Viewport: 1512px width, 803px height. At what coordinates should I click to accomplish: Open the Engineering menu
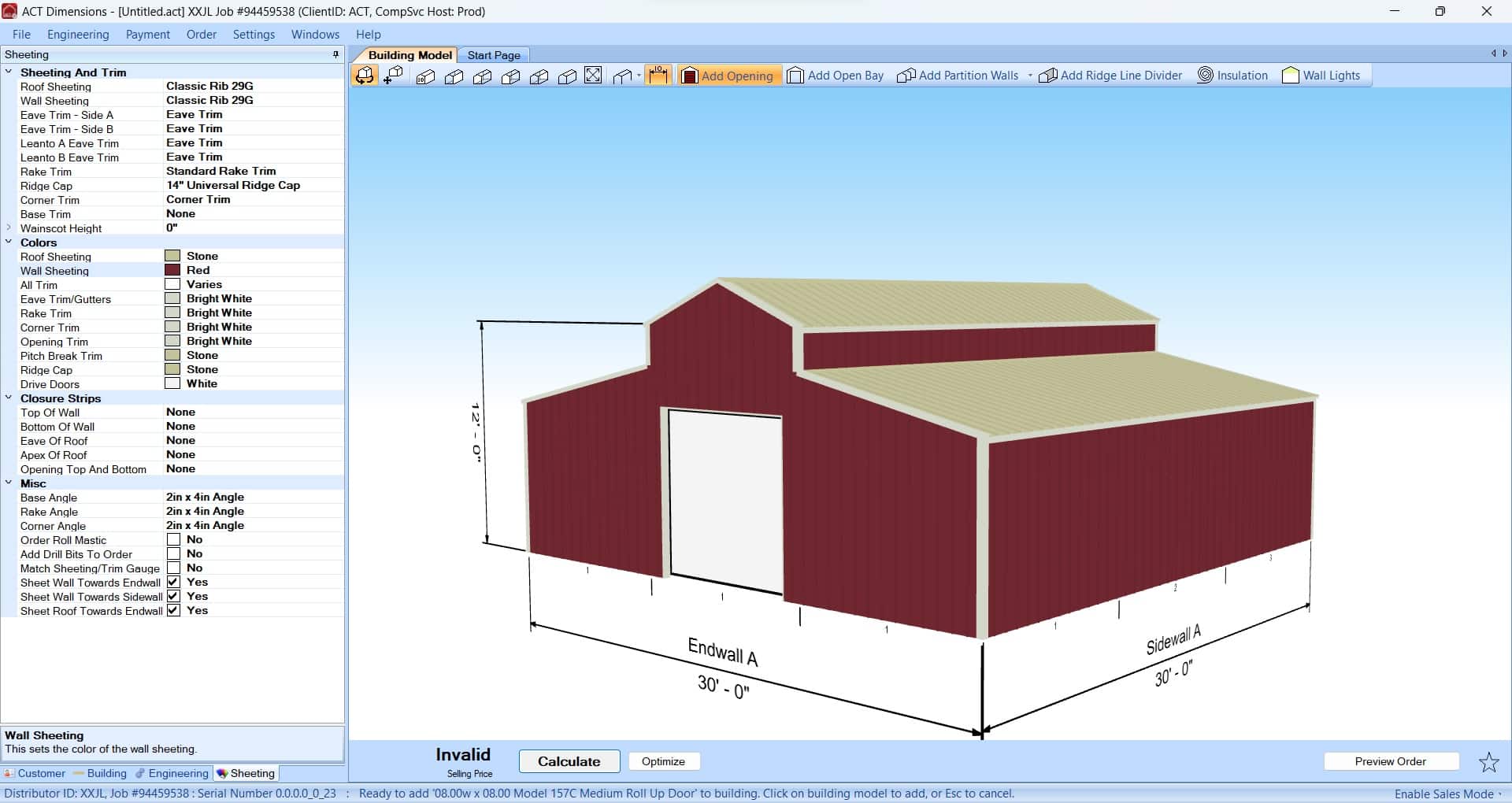[x=78, y=35]
